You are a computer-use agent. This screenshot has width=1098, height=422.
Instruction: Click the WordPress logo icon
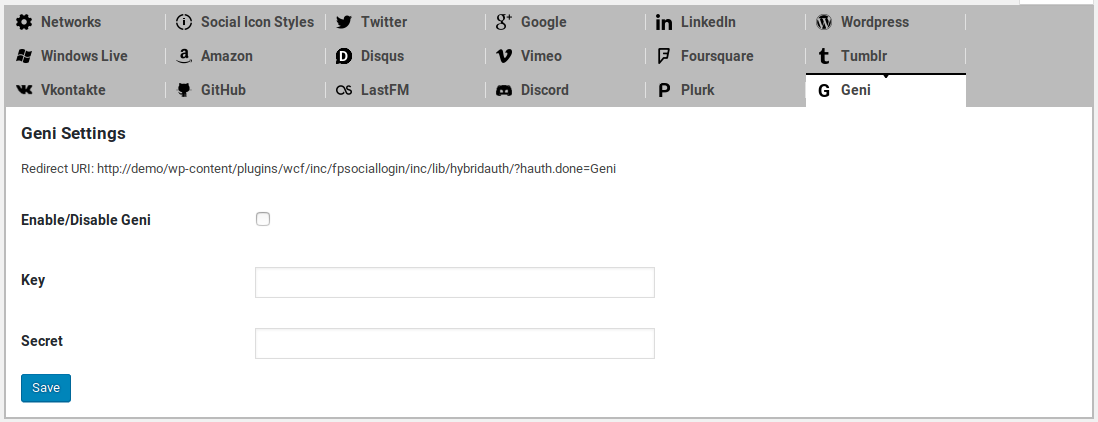(824, 22)
